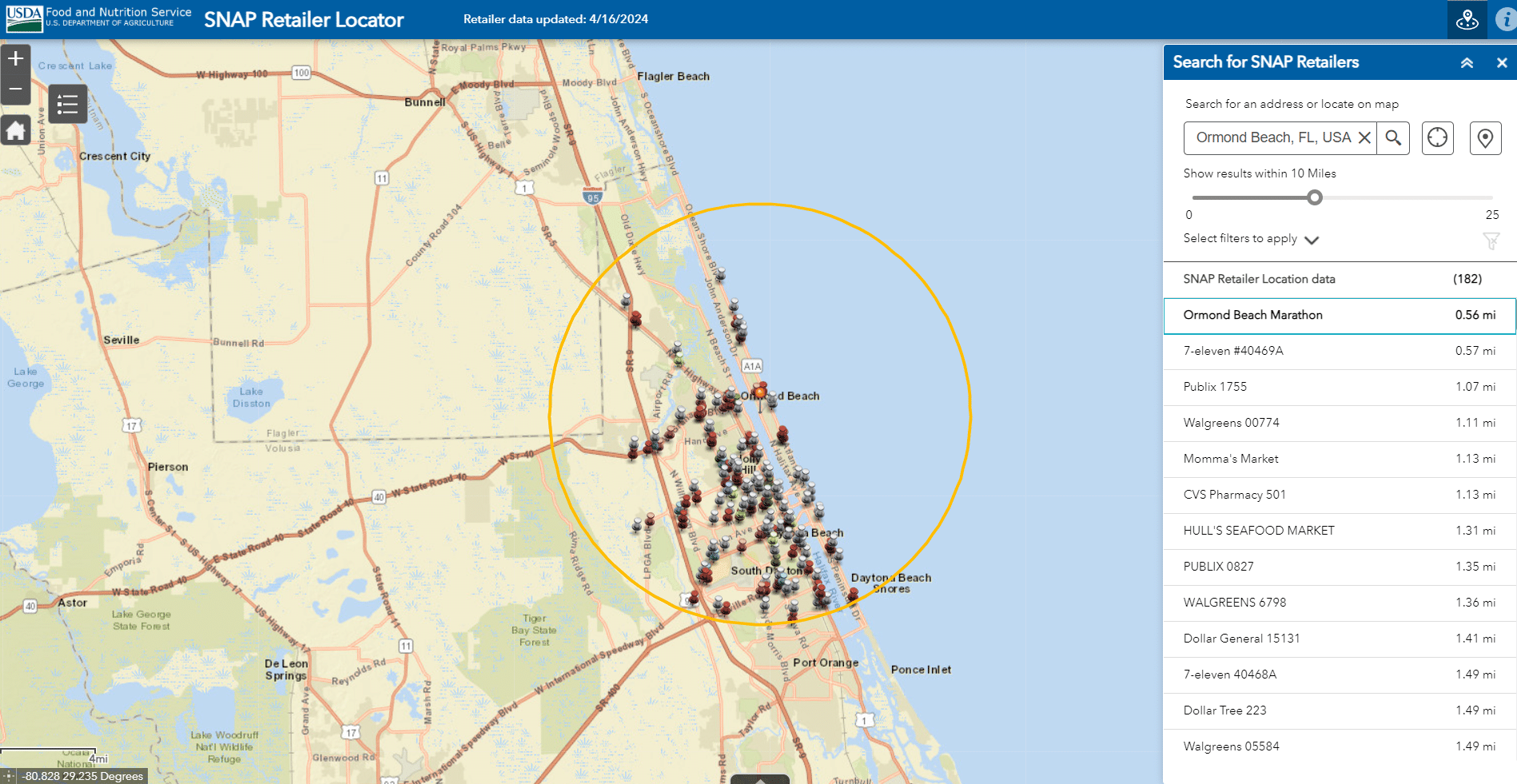Collapse the Search for SNAP Retailers panel
Viewport: 1517px width, 784px height.
1467,62
